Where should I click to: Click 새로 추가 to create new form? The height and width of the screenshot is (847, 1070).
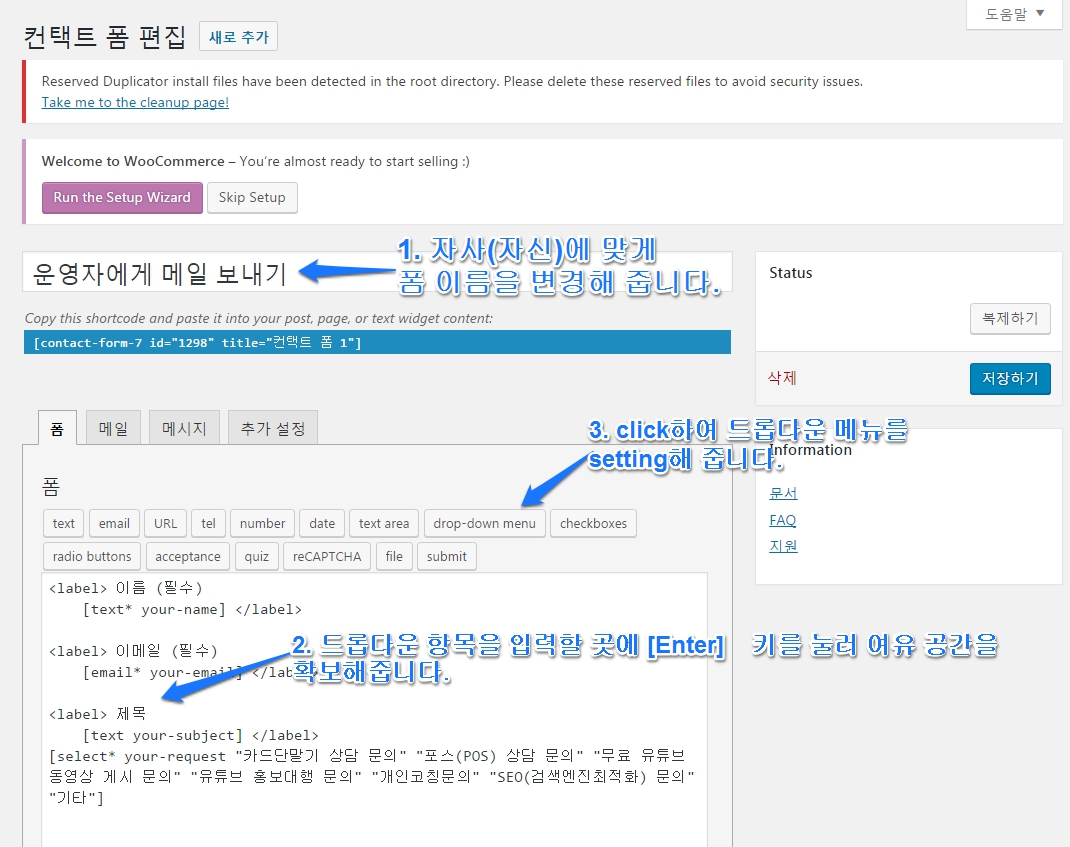[x=238, y=35]
